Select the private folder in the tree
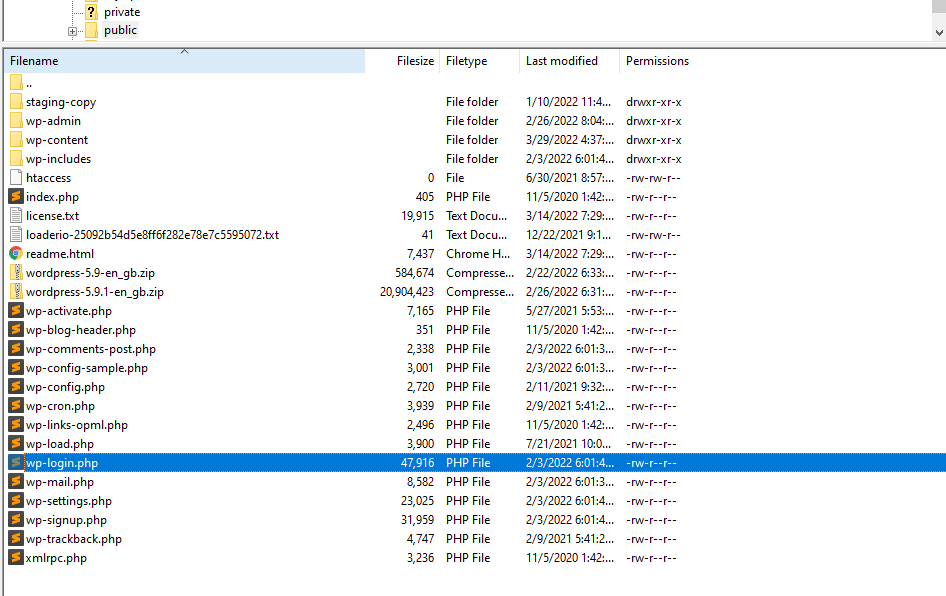946x596 pixels. point(122,11)
